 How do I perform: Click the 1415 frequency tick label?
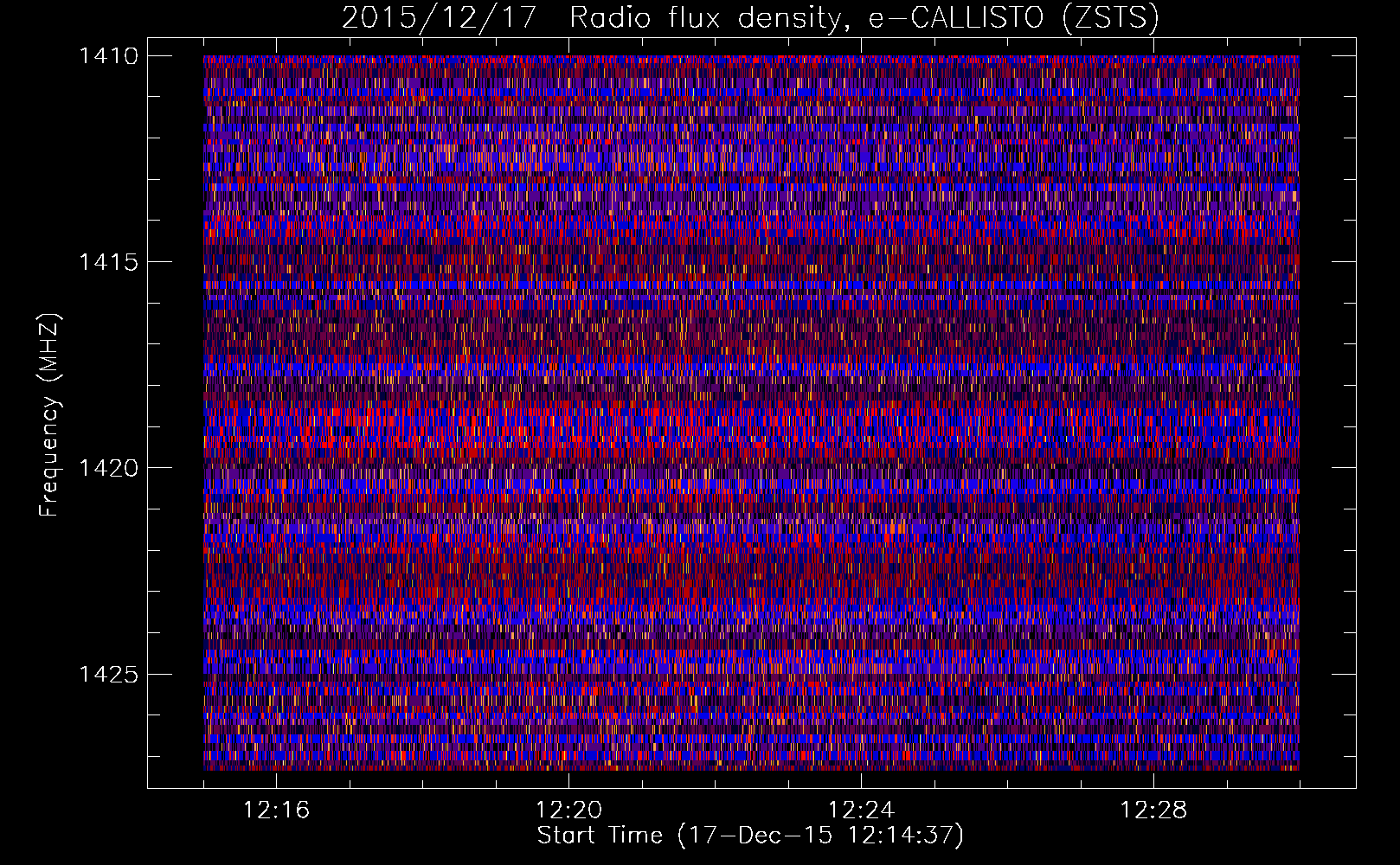[108, 262]
